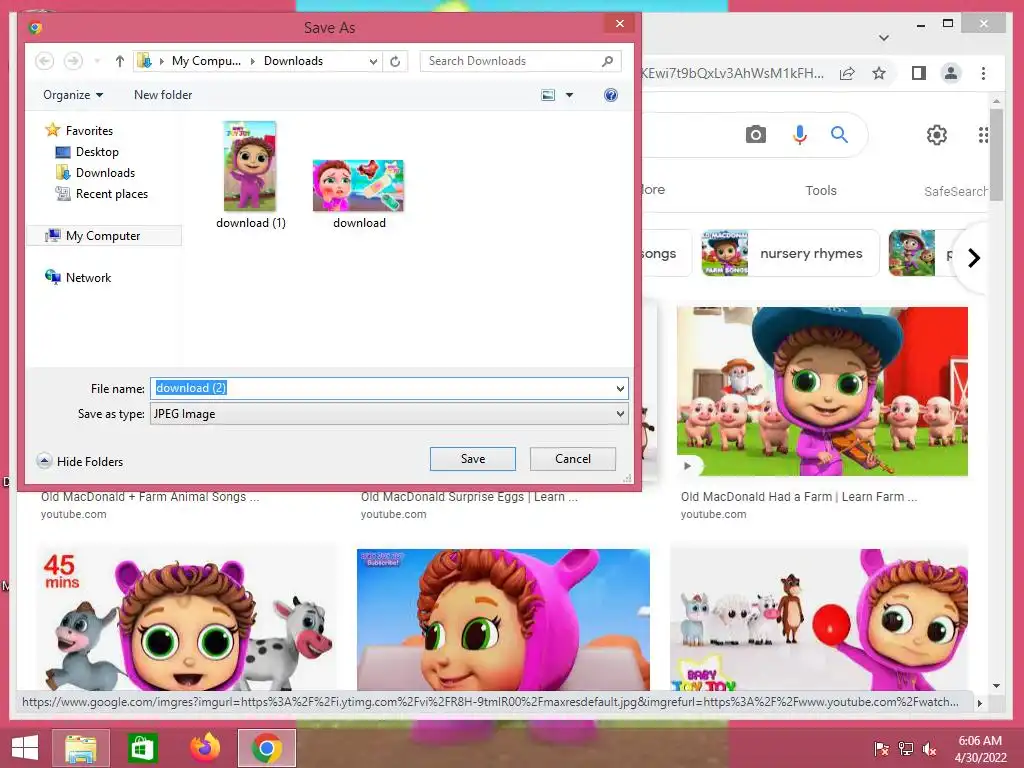Refresh the Downloads folder view
The image size is (1024, 768).
click(395, 61)
